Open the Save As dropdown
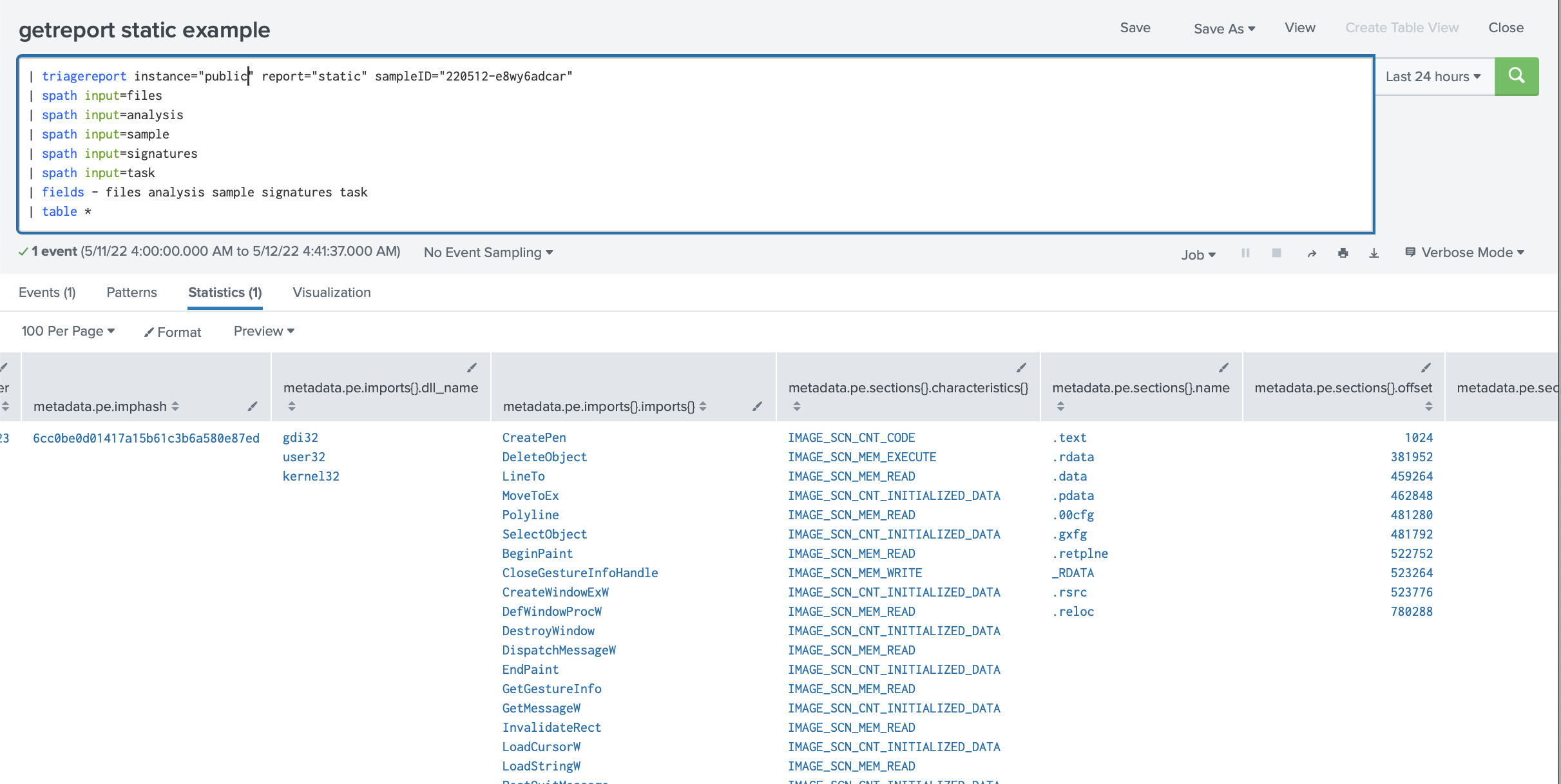This screenshot has height=784, width=1561. (x=1224, y=28)
